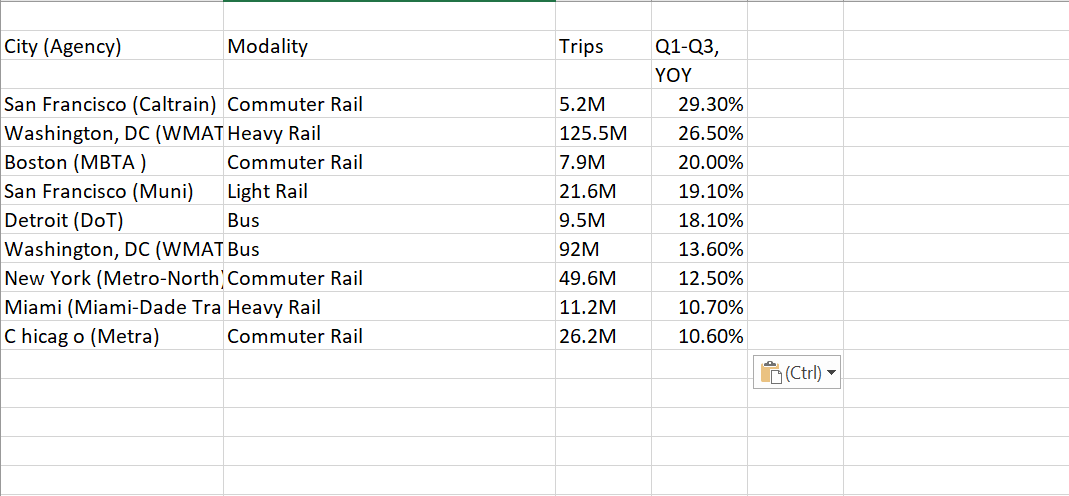The height and width of the screenshot is (496, 1069).
Task: Click the cell containing "YOY"
Action: (674, 75)
